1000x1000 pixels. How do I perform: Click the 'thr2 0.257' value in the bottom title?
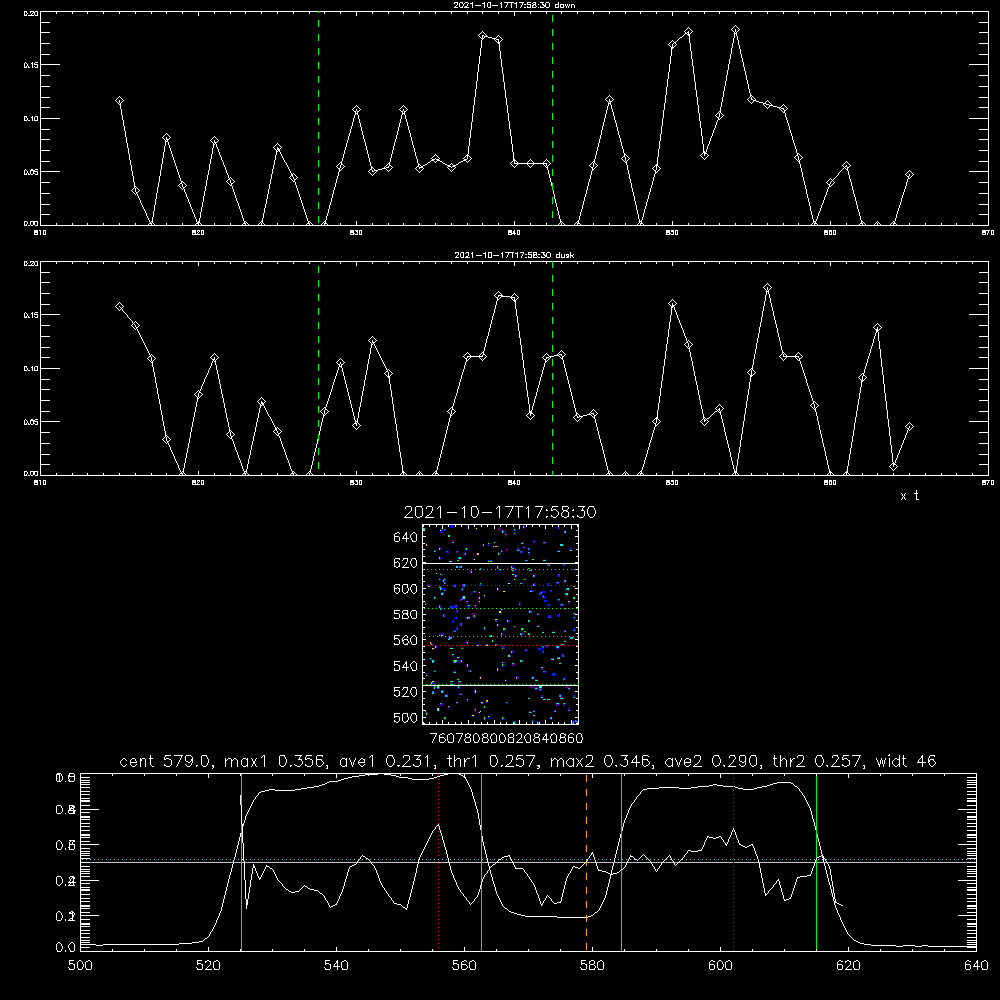817,761
